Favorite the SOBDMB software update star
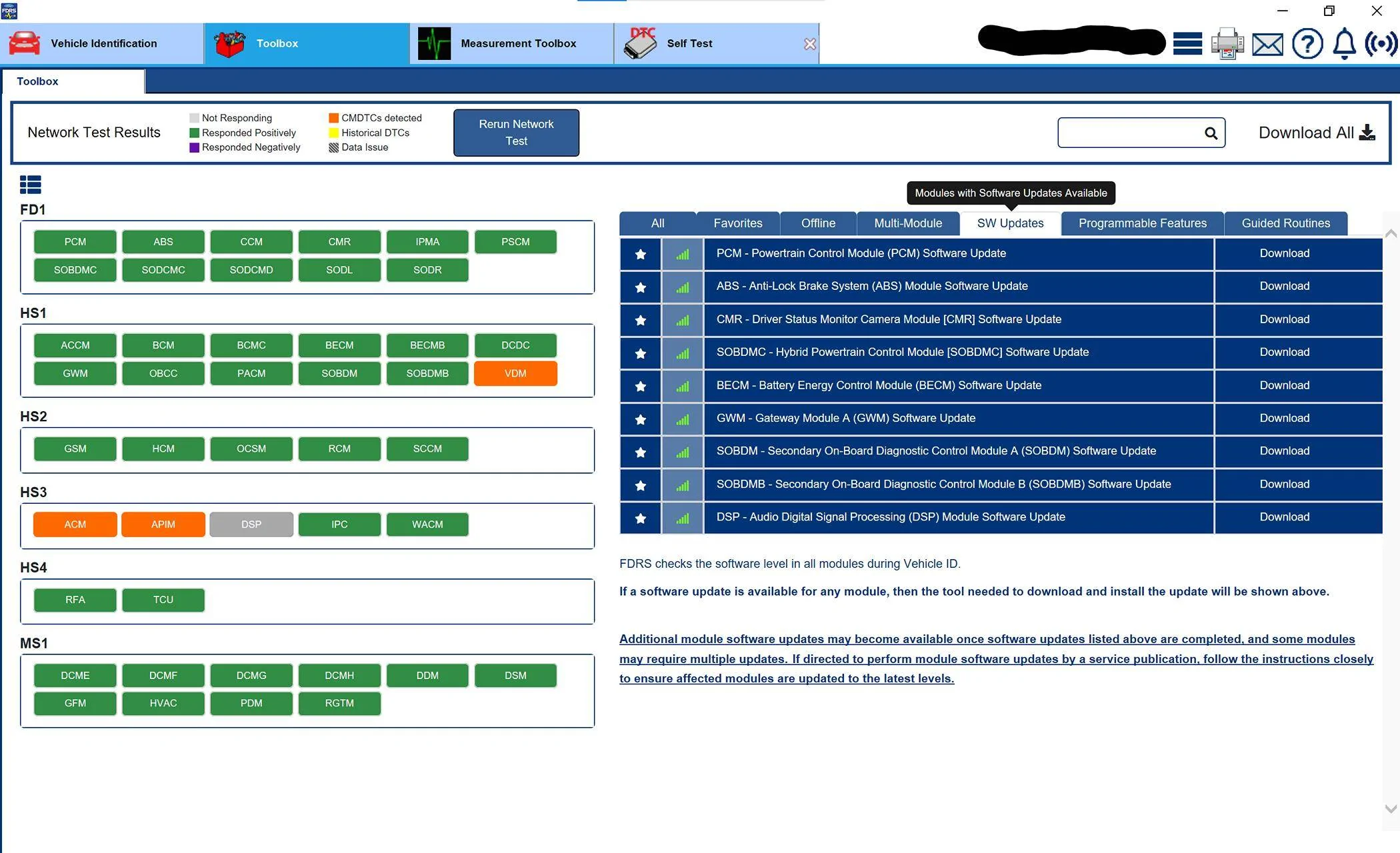The height and width of the screenshot is (853, 1400). [x=641, y=485]
